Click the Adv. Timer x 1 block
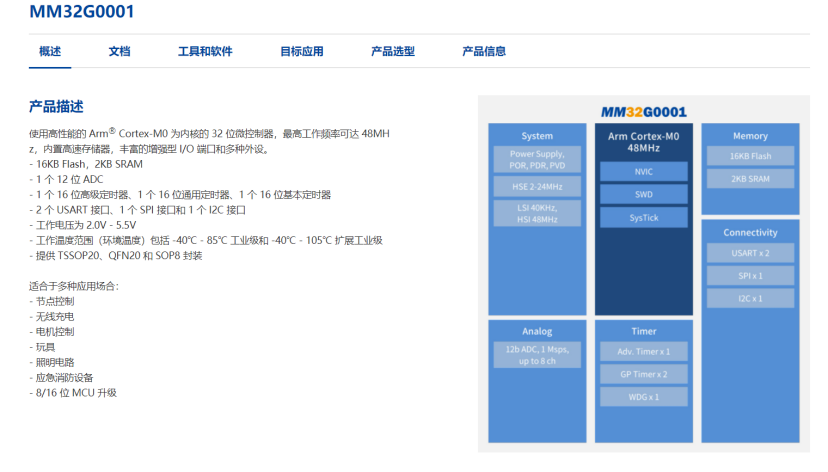 tap(643, 351)
